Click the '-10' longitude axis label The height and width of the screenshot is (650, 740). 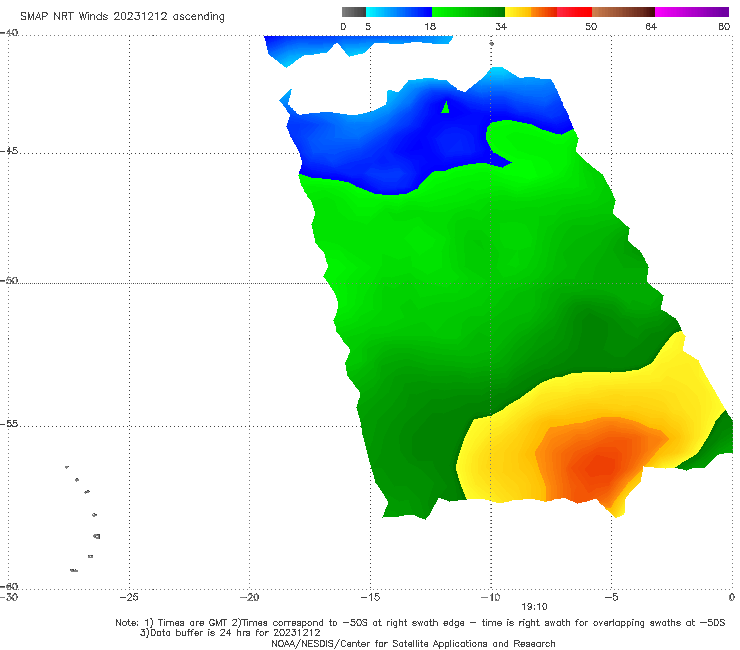[x=490, y=597]
